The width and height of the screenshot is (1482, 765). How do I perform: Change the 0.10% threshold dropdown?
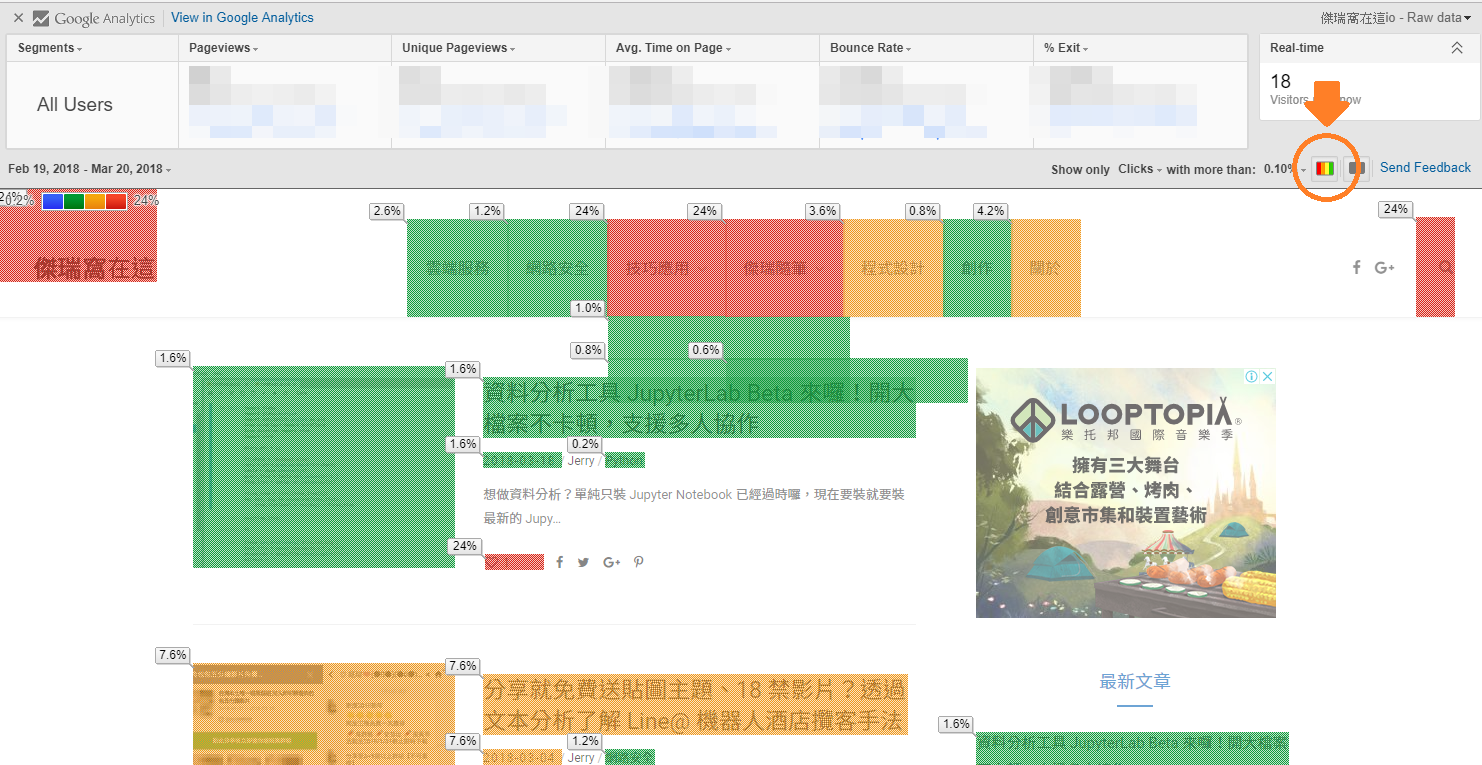coord(1285,169)
